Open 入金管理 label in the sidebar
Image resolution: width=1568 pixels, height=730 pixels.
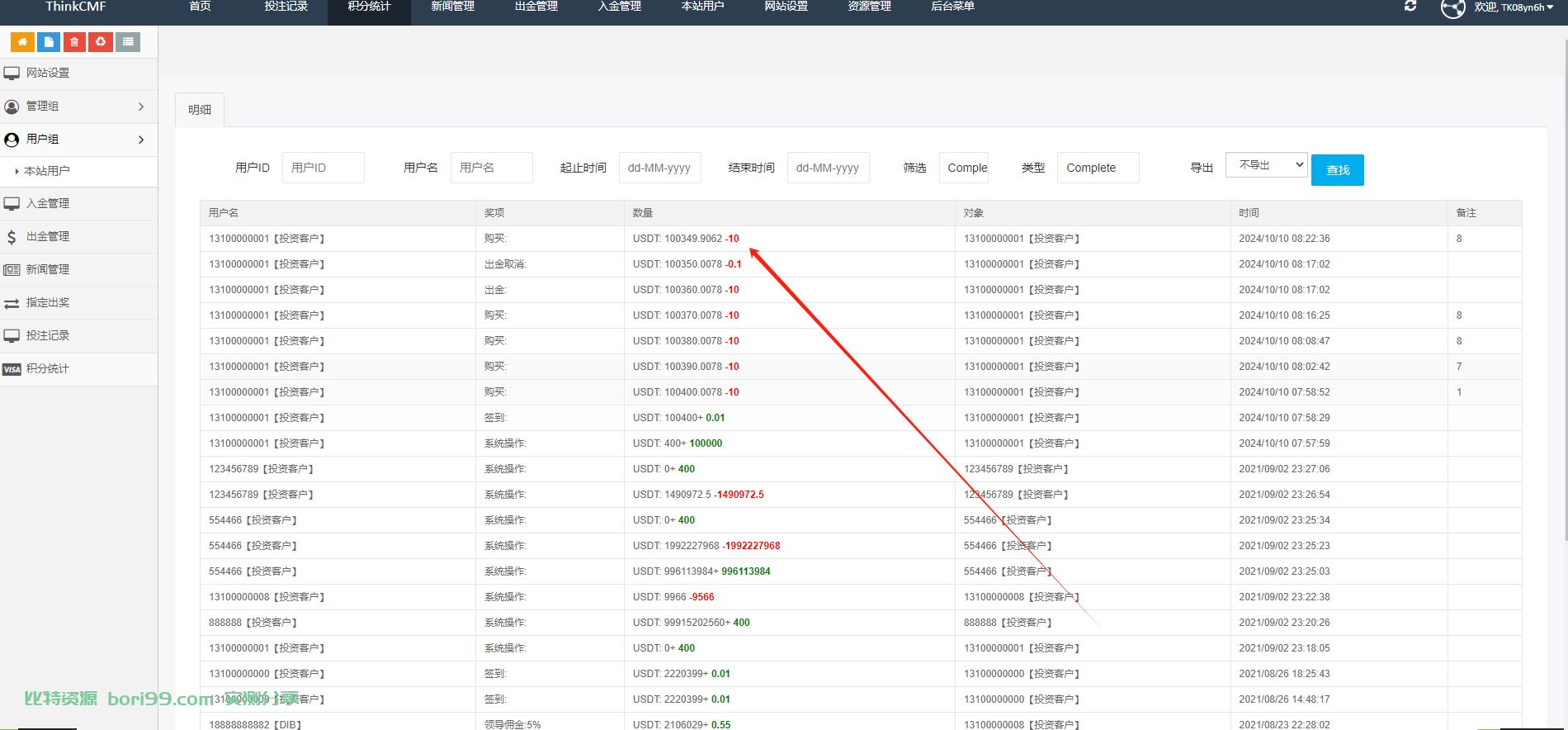48,204
